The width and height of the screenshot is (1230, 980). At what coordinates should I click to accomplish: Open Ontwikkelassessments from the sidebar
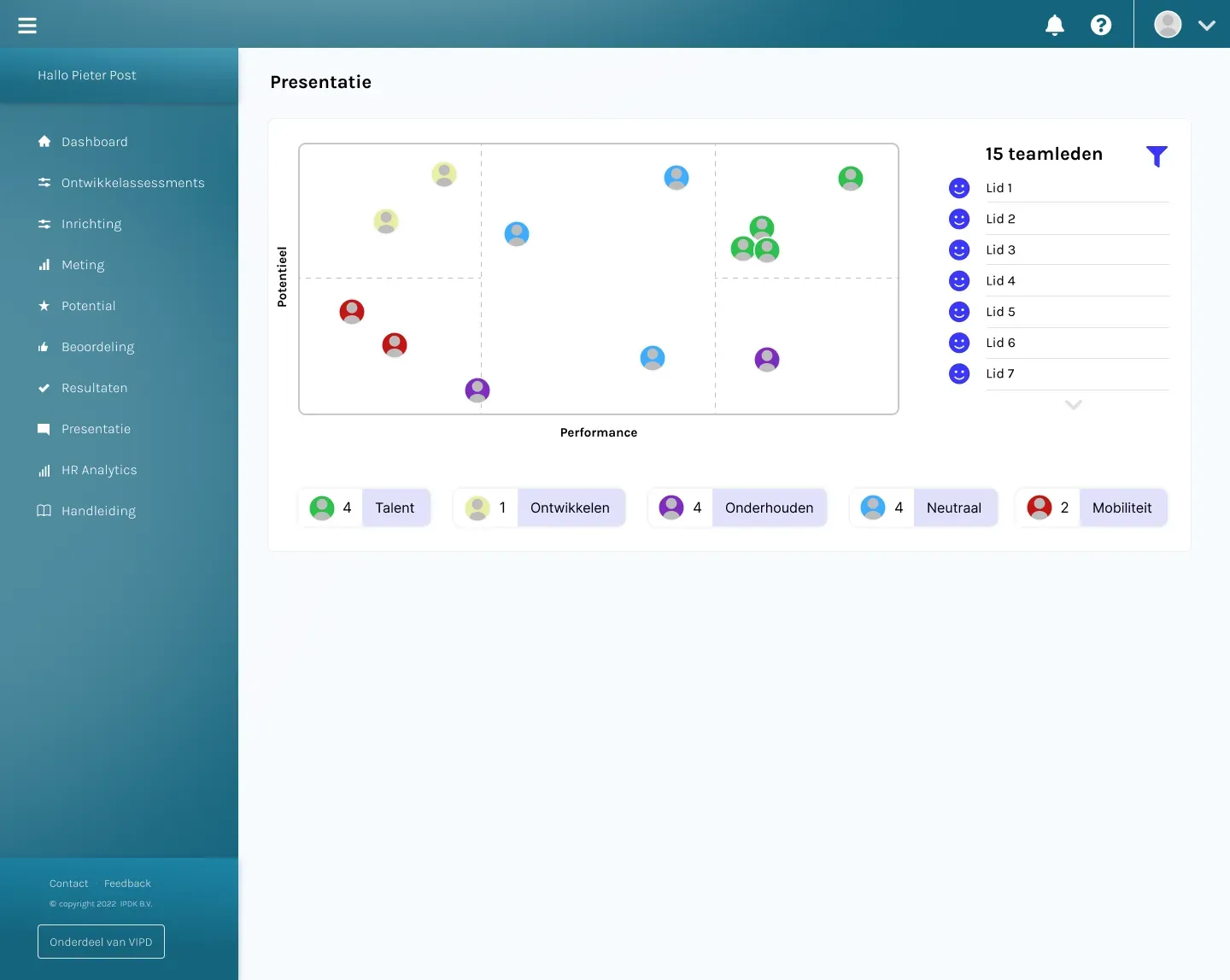coord(132,183)
